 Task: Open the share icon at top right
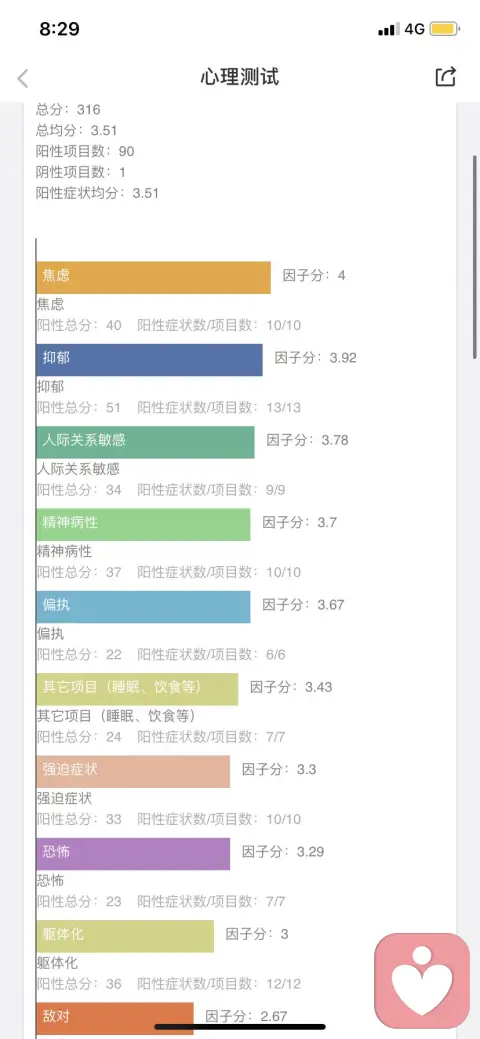446,77
